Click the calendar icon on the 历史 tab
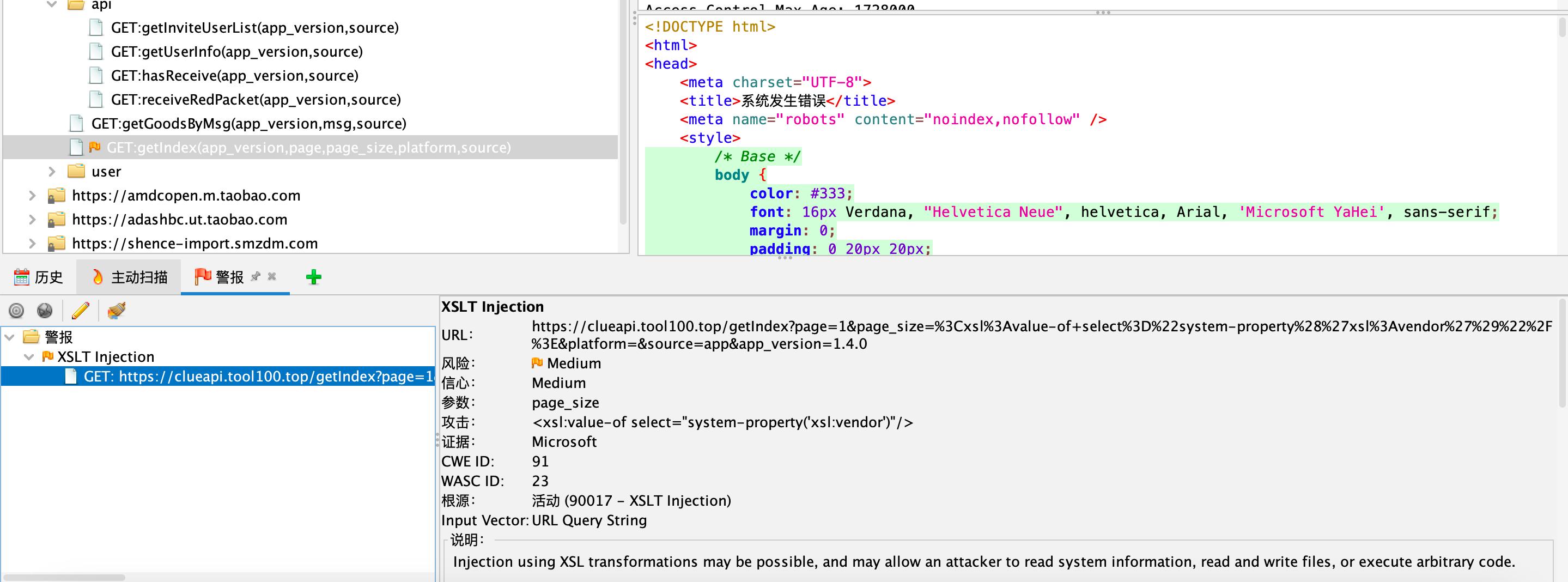Viewport: 1568px width, 582px height. [22, 277]
